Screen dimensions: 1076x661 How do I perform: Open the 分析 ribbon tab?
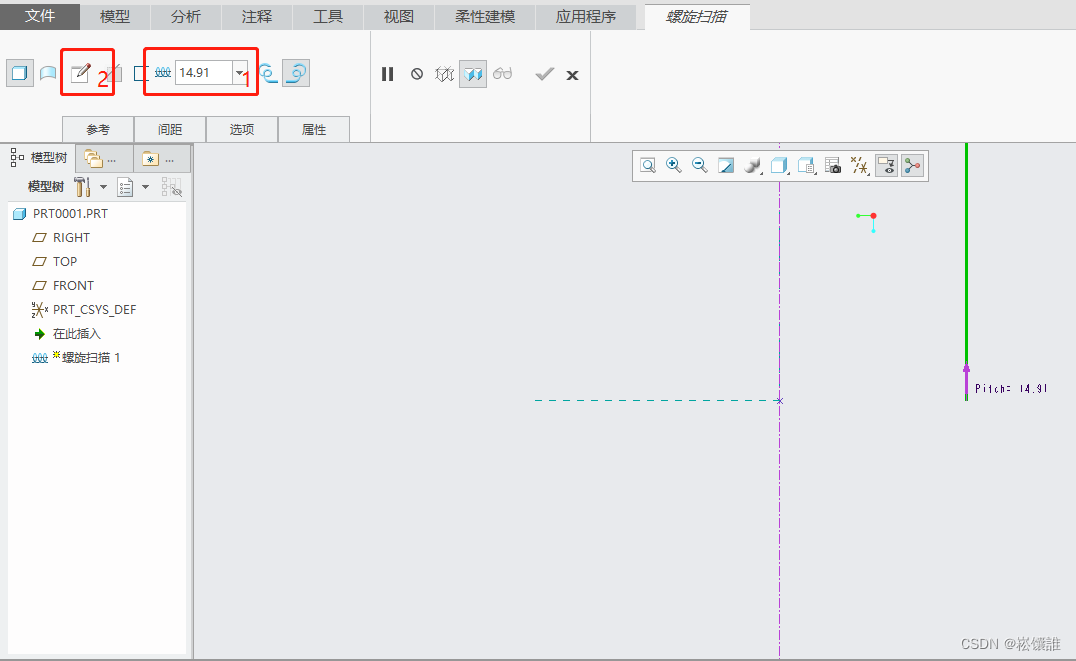coord(185,17)
